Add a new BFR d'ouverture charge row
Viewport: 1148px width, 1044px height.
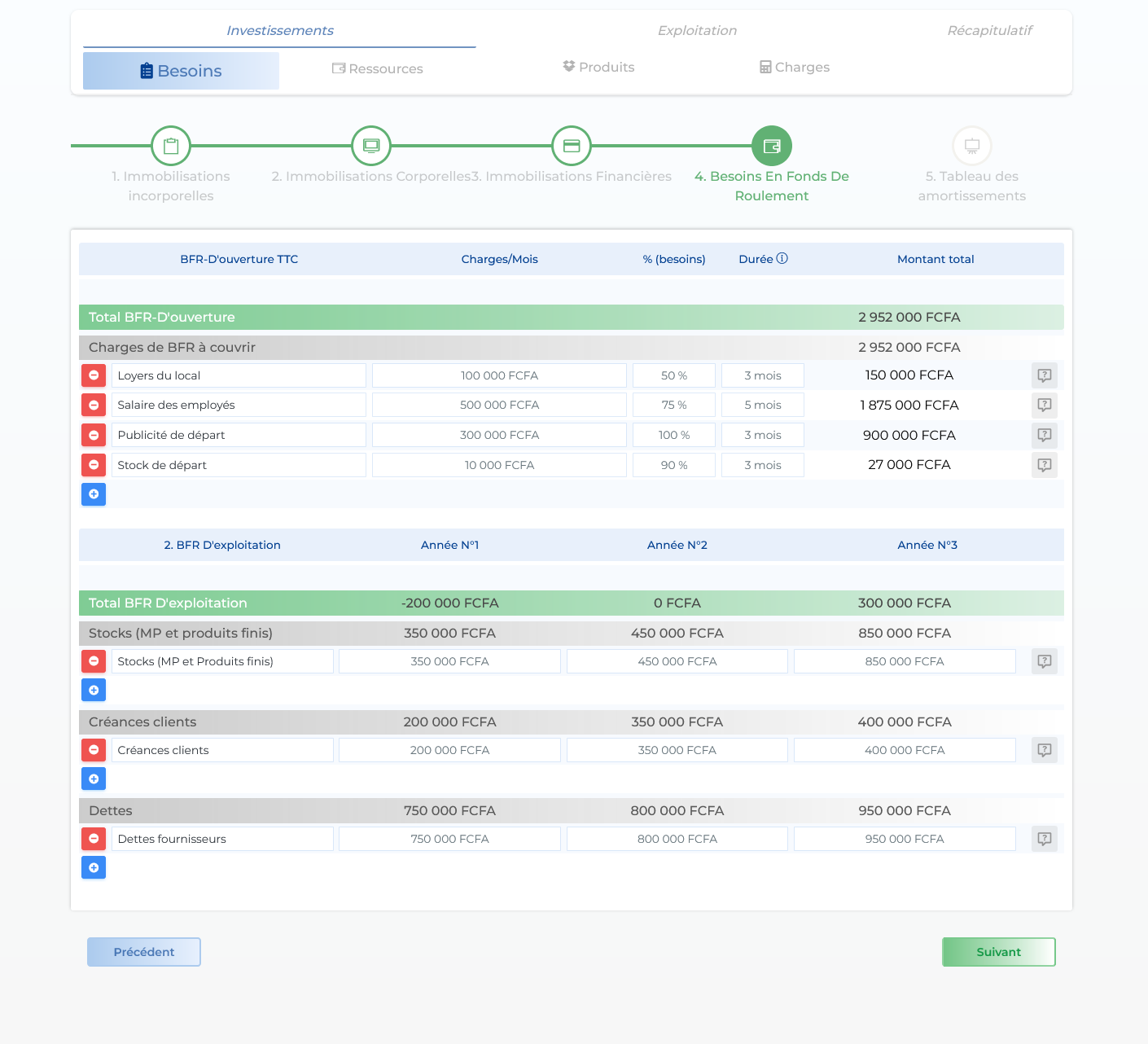pos(94,494)
